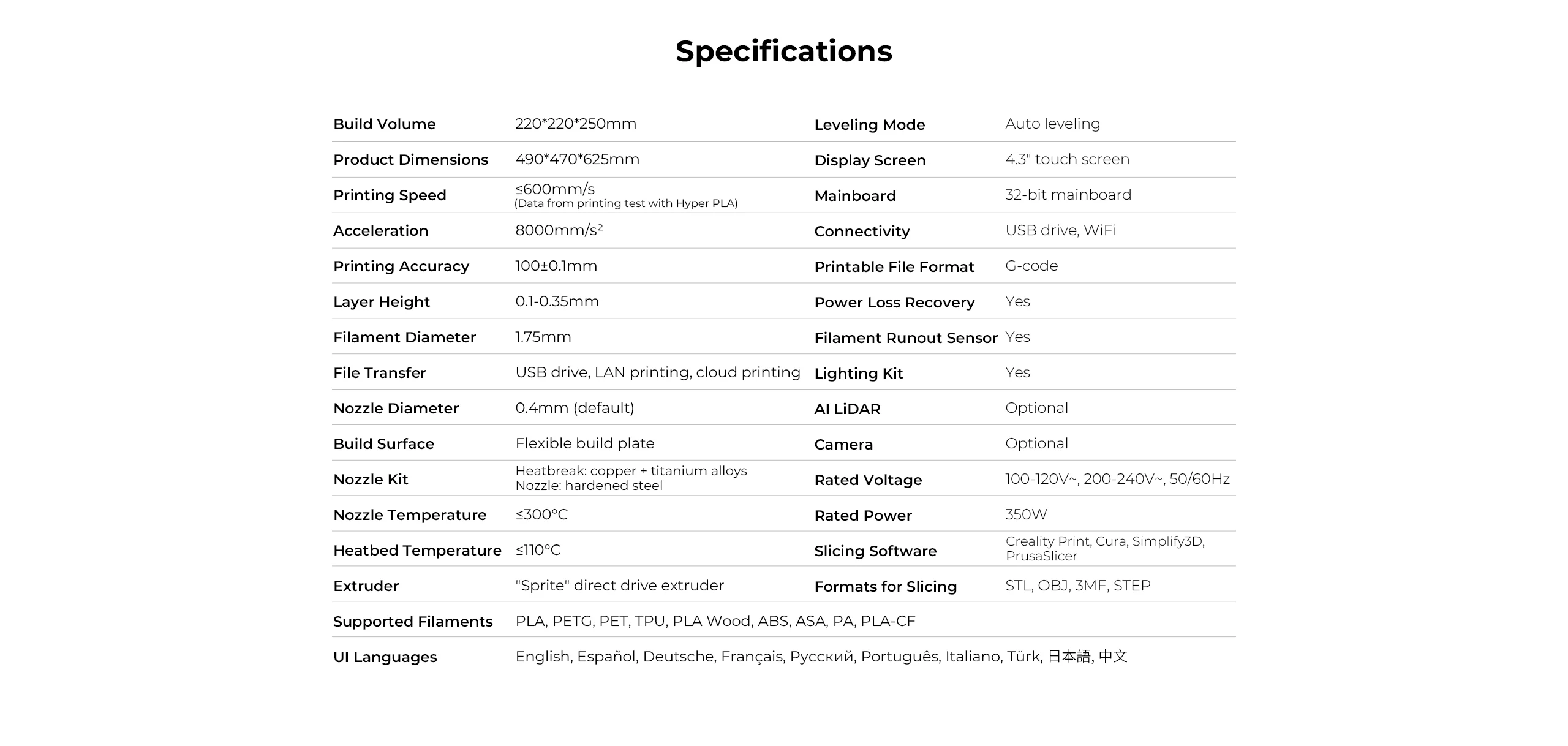Select the Supported Filaments list
The image size is (1568, 746).
pyautogui.click(x=715, y=621)
